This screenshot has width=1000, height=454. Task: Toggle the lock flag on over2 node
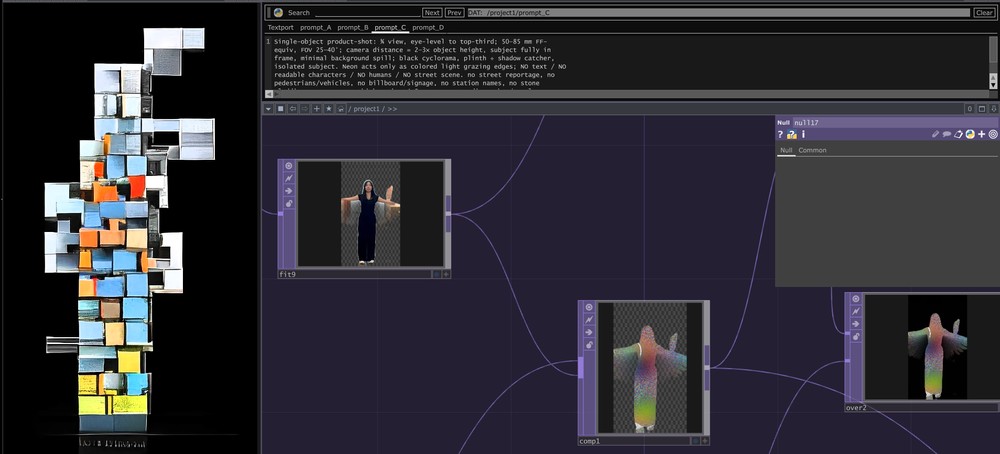(x=856, y=337)
